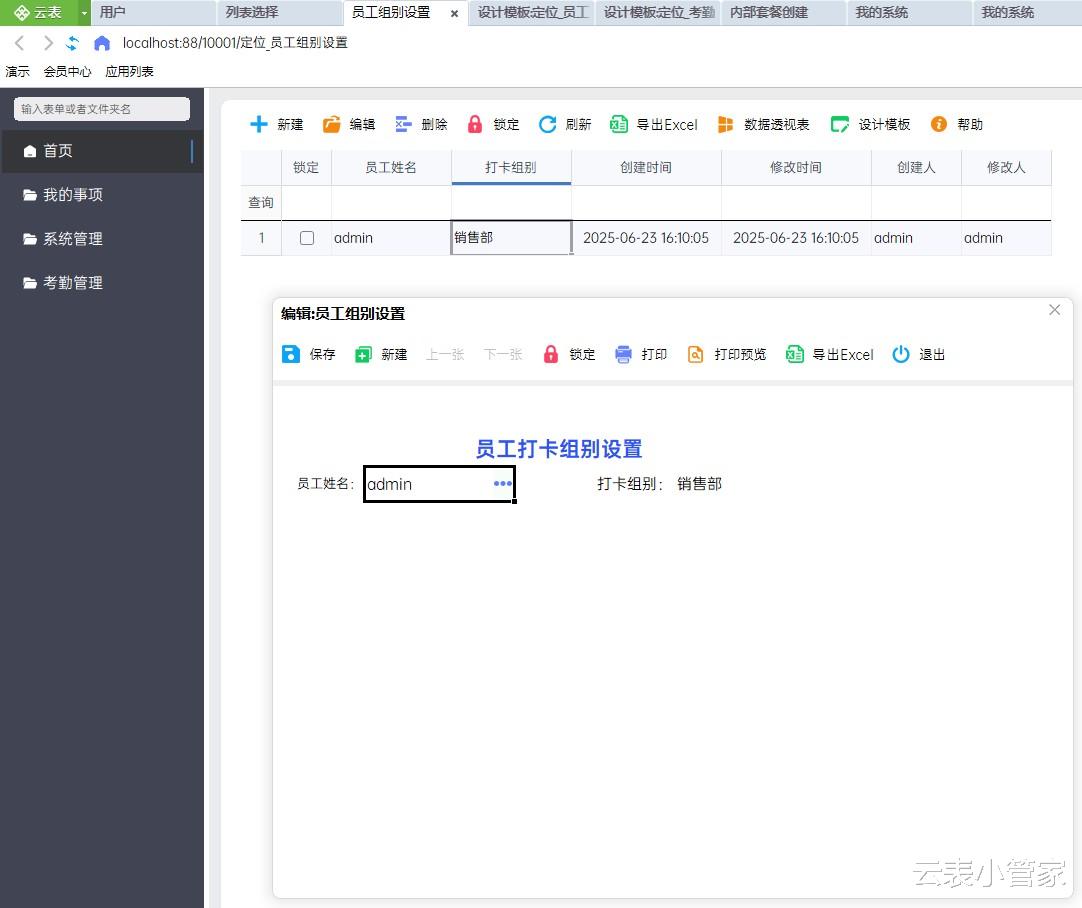Switch to the 列表选择 tab
1082x908 pixels.
point(279,12)
